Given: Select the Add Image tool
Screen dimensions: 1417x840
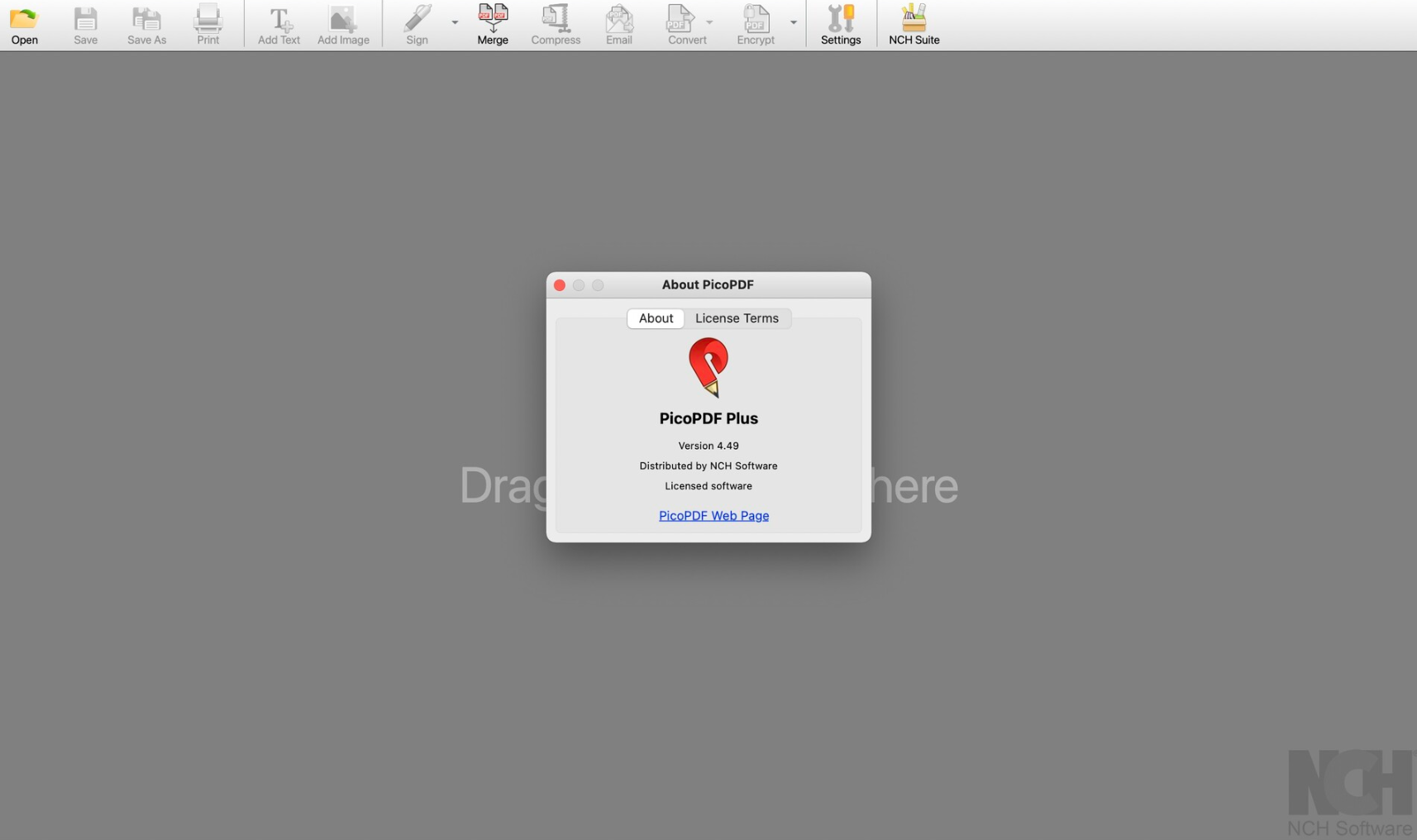Looking at the screenshot, I should (x=343, y=25).
